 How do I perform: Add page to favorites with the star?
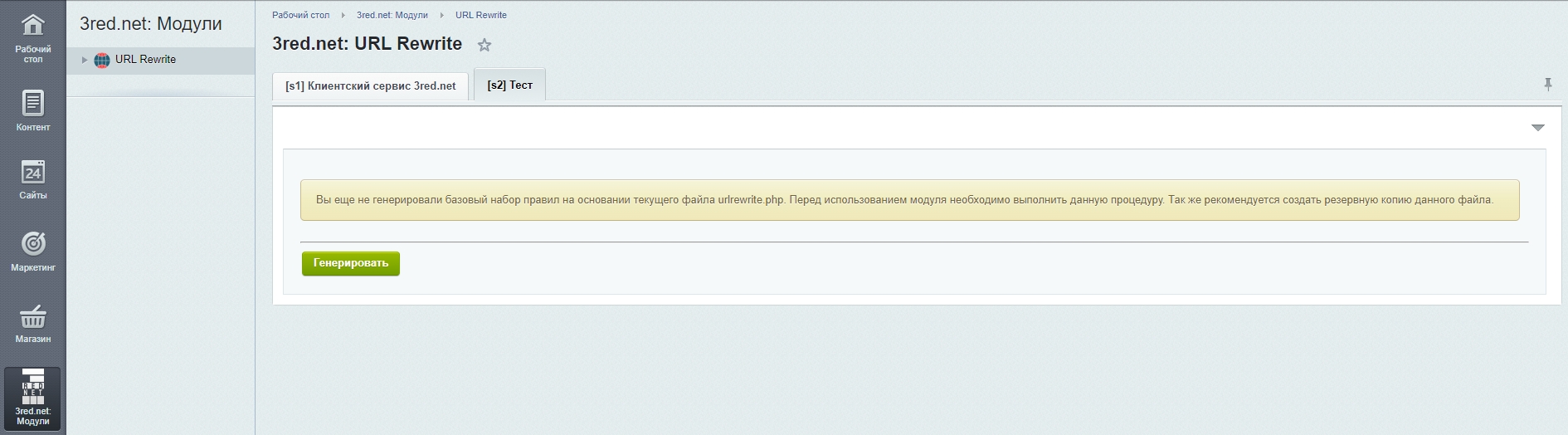pos(485,46)
